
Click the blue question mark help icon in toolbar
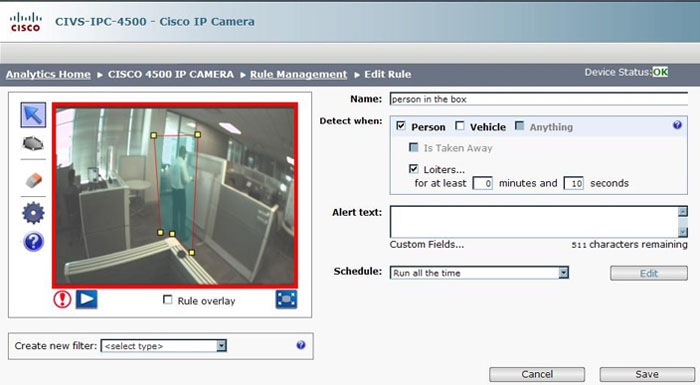tap(33, 242)
